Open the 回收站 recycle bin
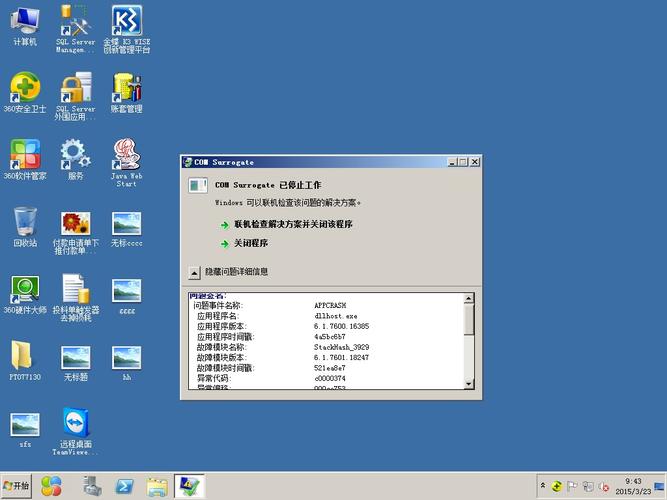The height and width of the screenshot is (500, 667). click(x=25, y=222)
